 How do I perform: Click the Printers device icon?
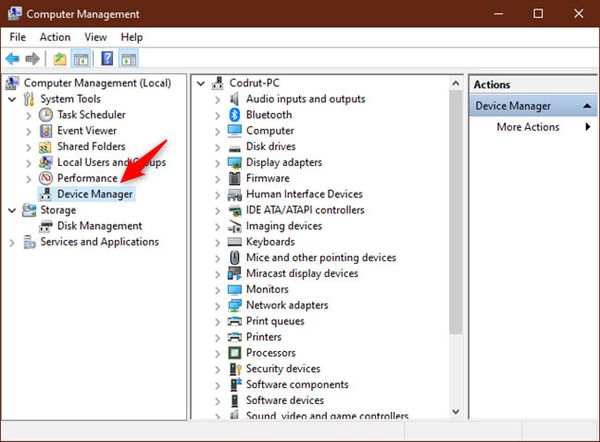click(x=235, y=337)
